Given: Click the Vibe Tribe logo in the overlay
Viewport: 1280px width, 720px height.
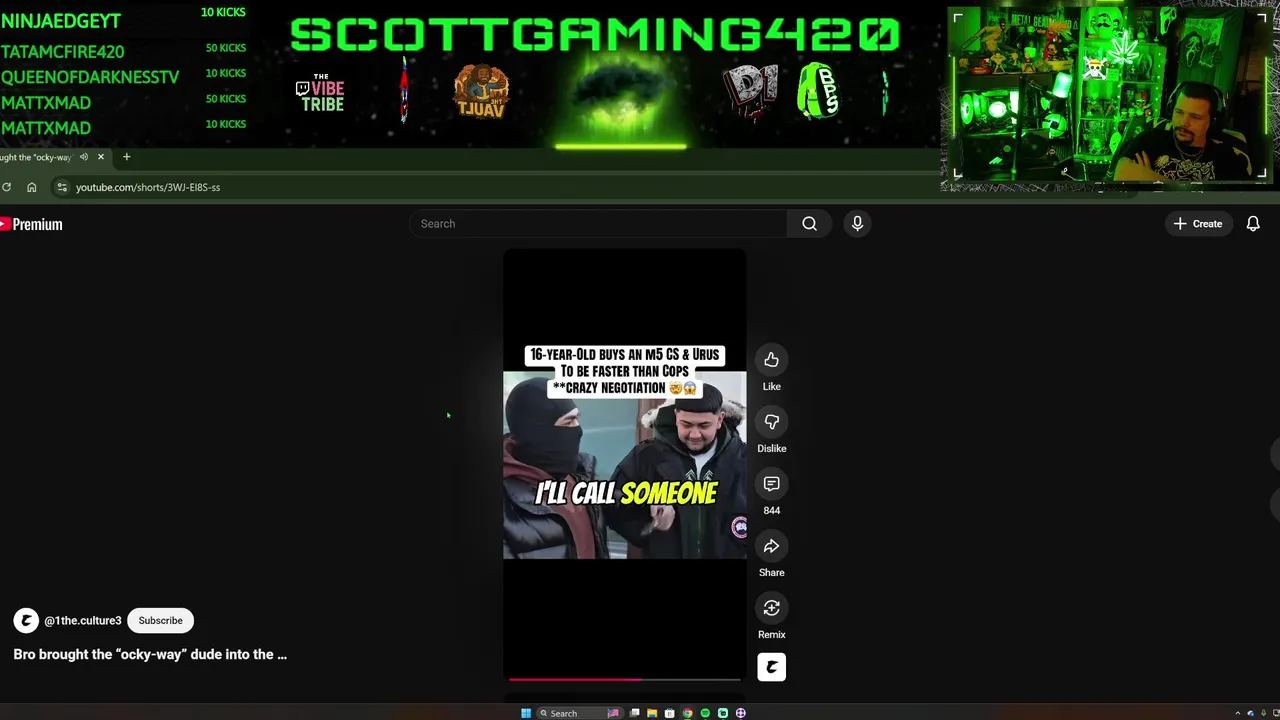Looking at the screenshot, I should pos(320,93).
